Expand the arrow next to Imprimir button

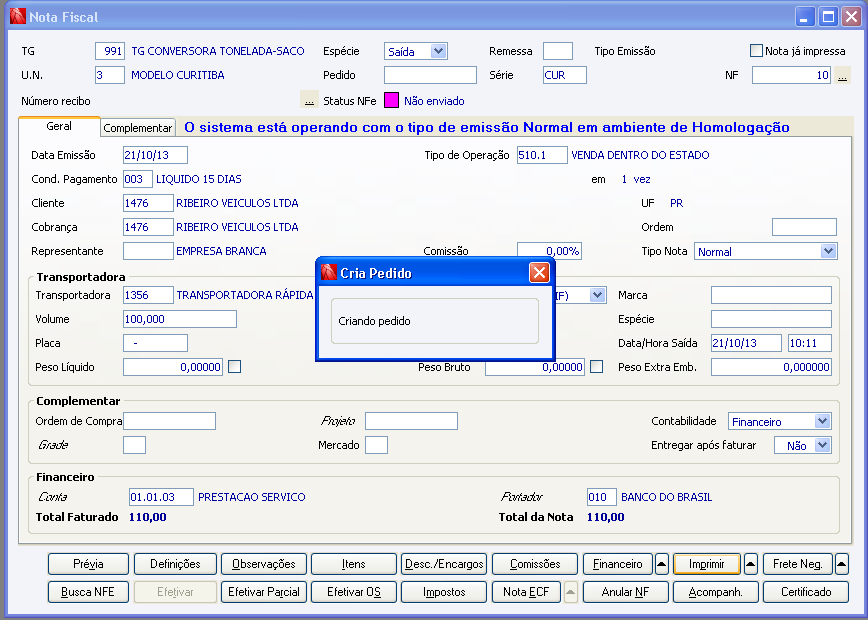click(751, 564)
